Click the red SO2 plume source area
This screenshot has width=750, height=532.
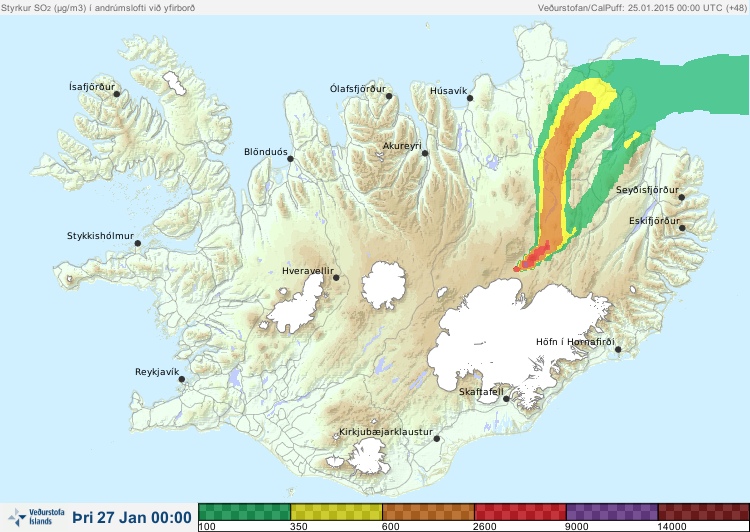(x=534, y=258)
